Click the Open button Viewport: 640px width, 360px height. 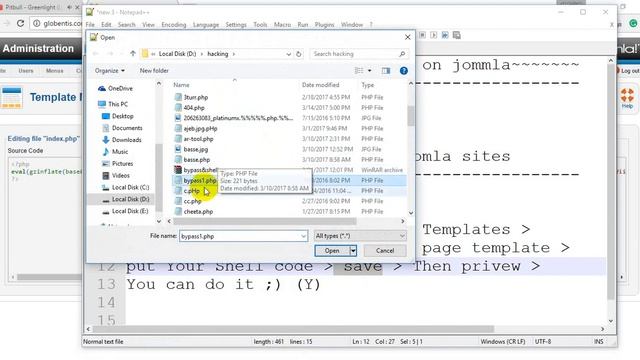(332, 251)
